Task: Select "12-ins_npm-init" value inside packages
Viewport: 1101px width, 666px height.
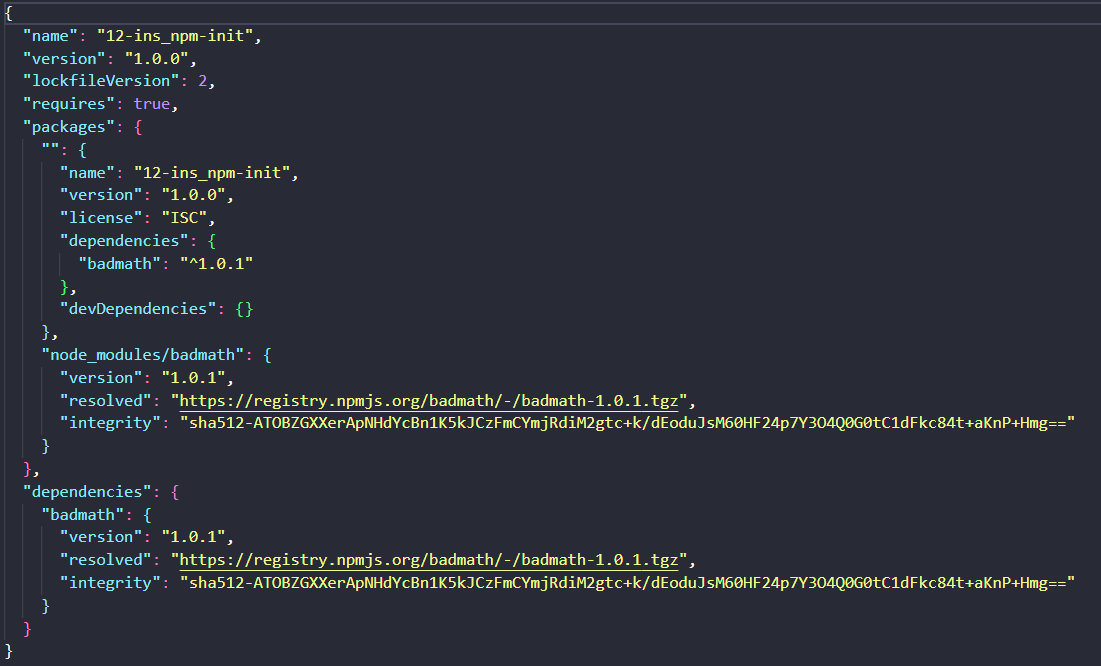Action: click(x=212, y=173)
